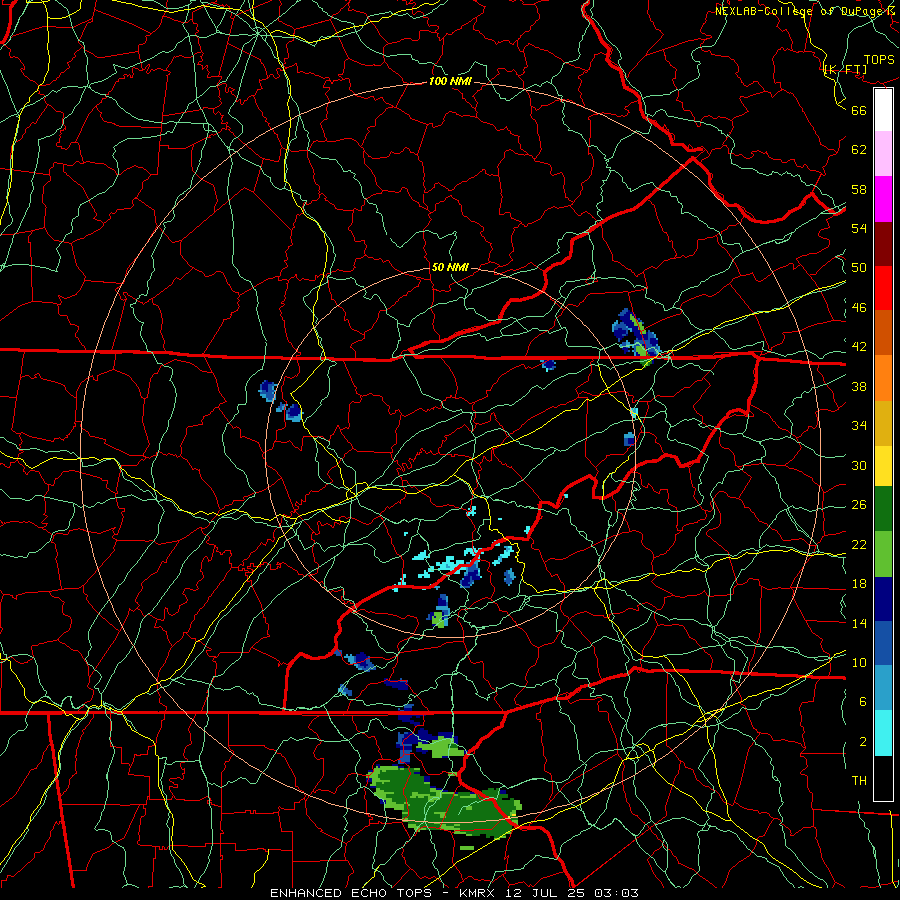Click the "03:03" timestamp in the footer
Image resolution: width=900 pixels, height=900 pixels.
pyautogui.click(x=616, y=893)
